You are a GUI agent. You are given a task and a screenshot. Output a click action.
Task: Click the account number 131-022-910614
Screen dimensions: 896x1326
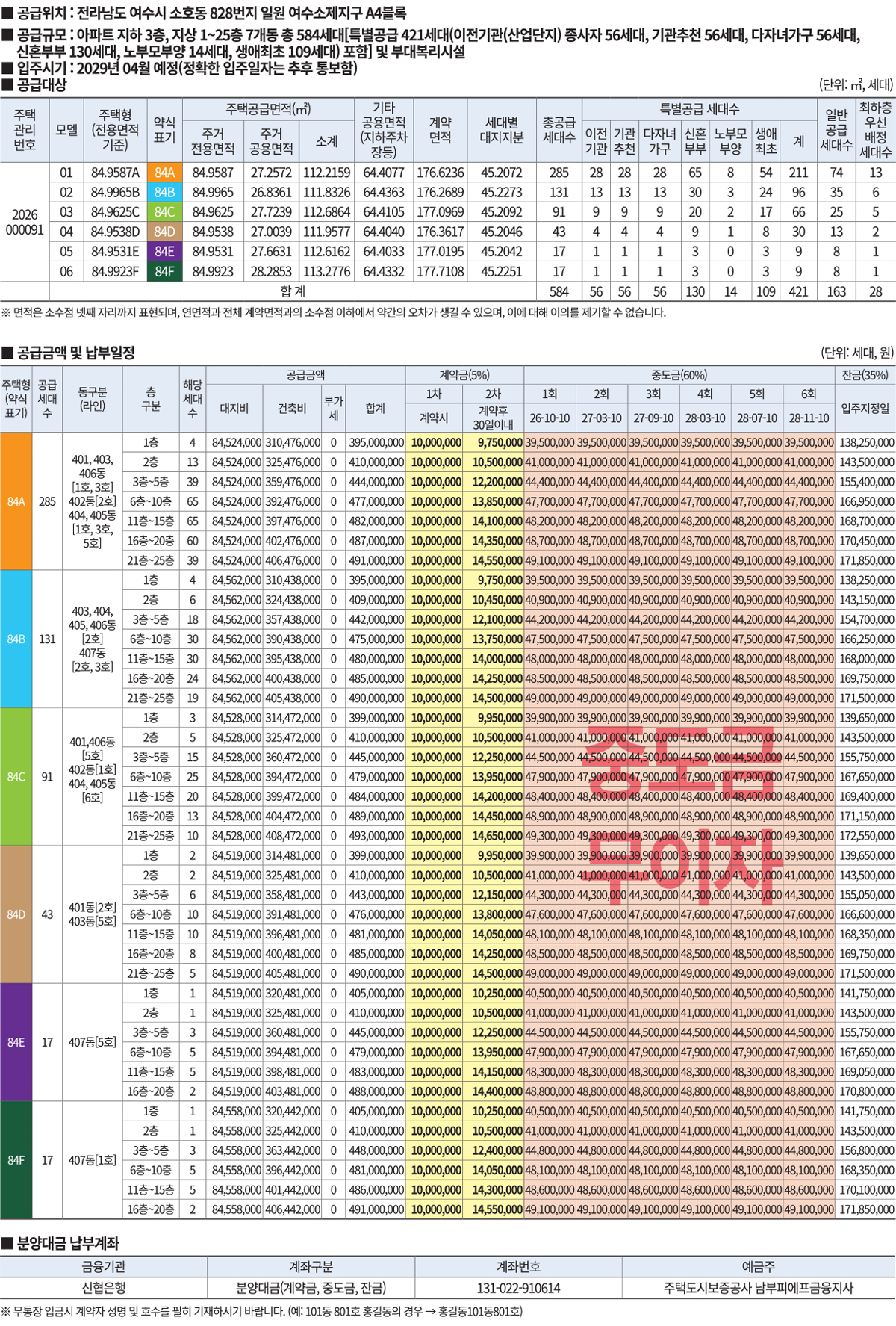[x=518, y=1288]
